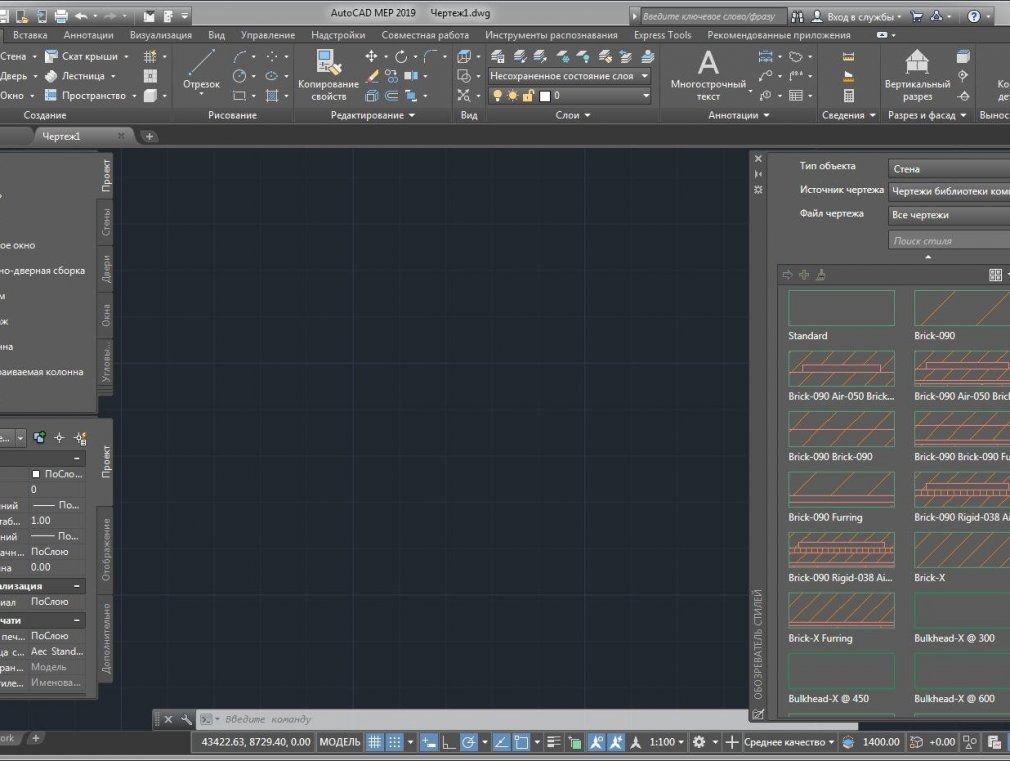Select the Standard wall style thumbnail

tap(841, 308)
